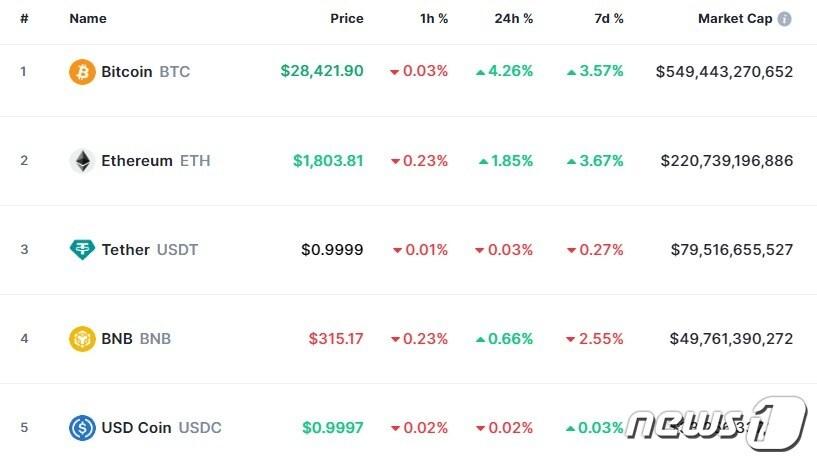The height and width of the screenshot is (463, 817).
Task: Click the Tether logo icon
Action: 82,250
